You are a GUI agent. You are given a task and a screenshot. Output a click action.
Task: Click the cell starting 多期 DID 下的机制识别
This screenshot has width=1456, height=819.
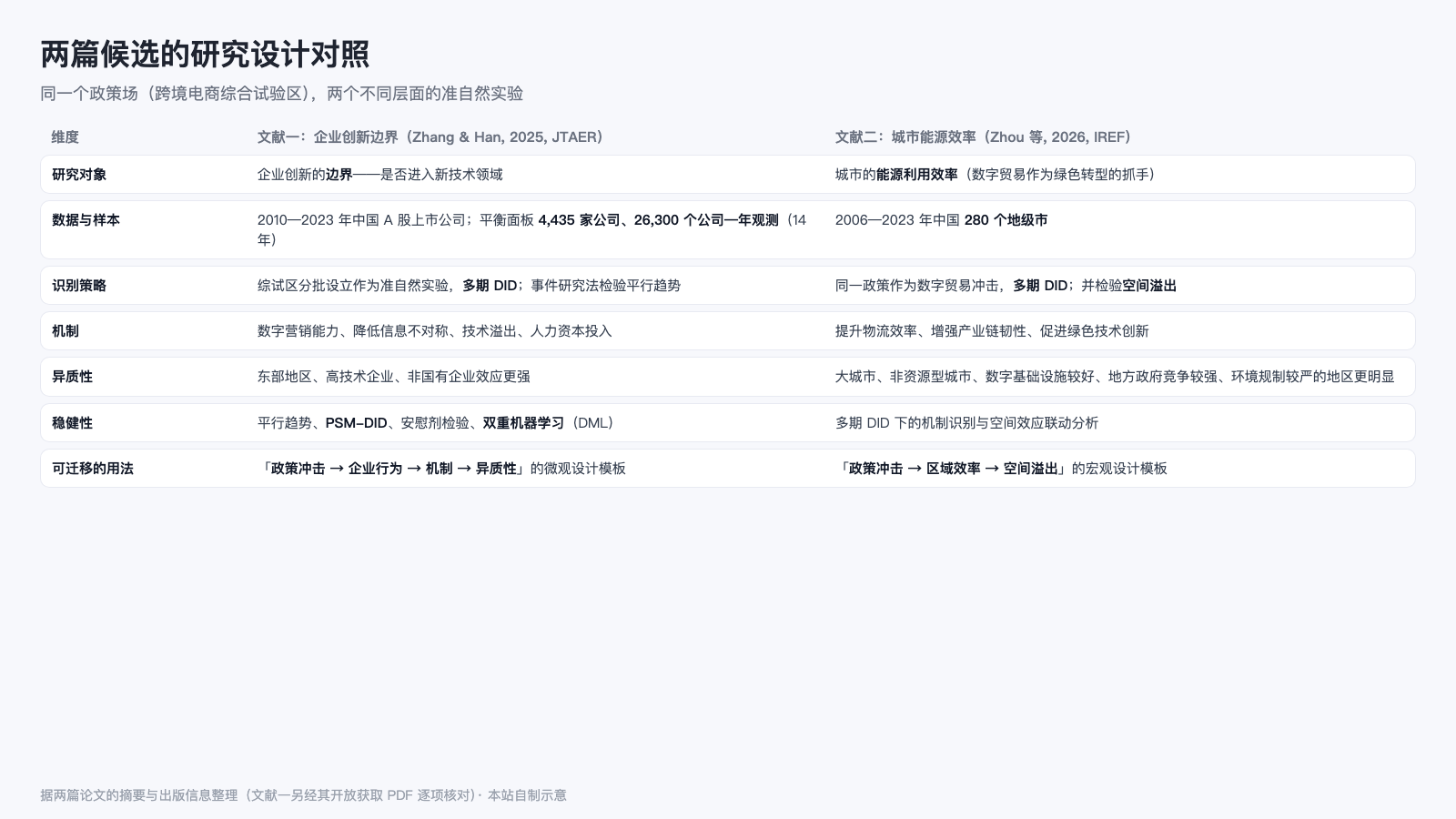pos(966,423)
